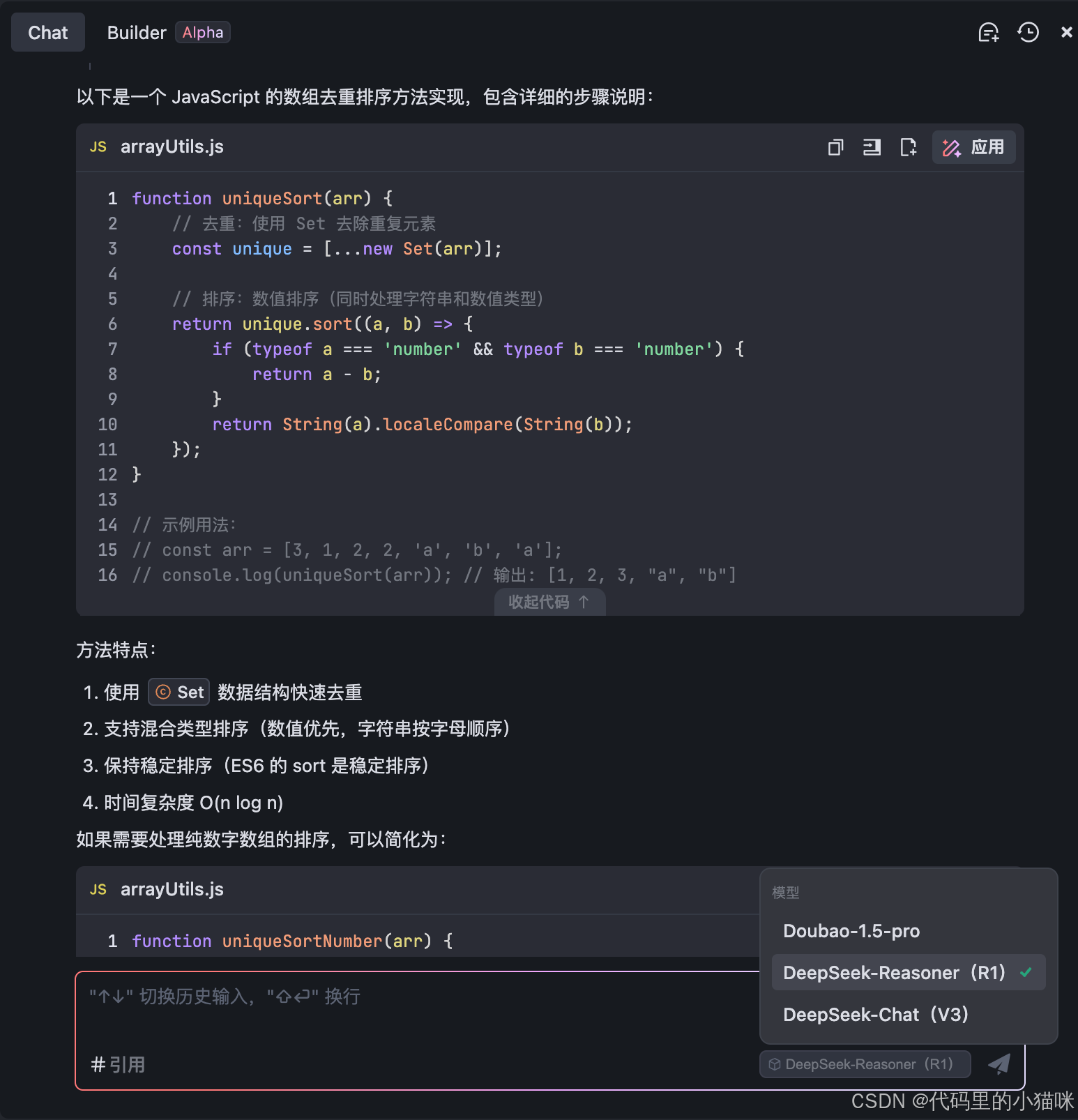Insert code at cursor from first block
This screenshot has width=1078, height=1120.
click(872, 147)
